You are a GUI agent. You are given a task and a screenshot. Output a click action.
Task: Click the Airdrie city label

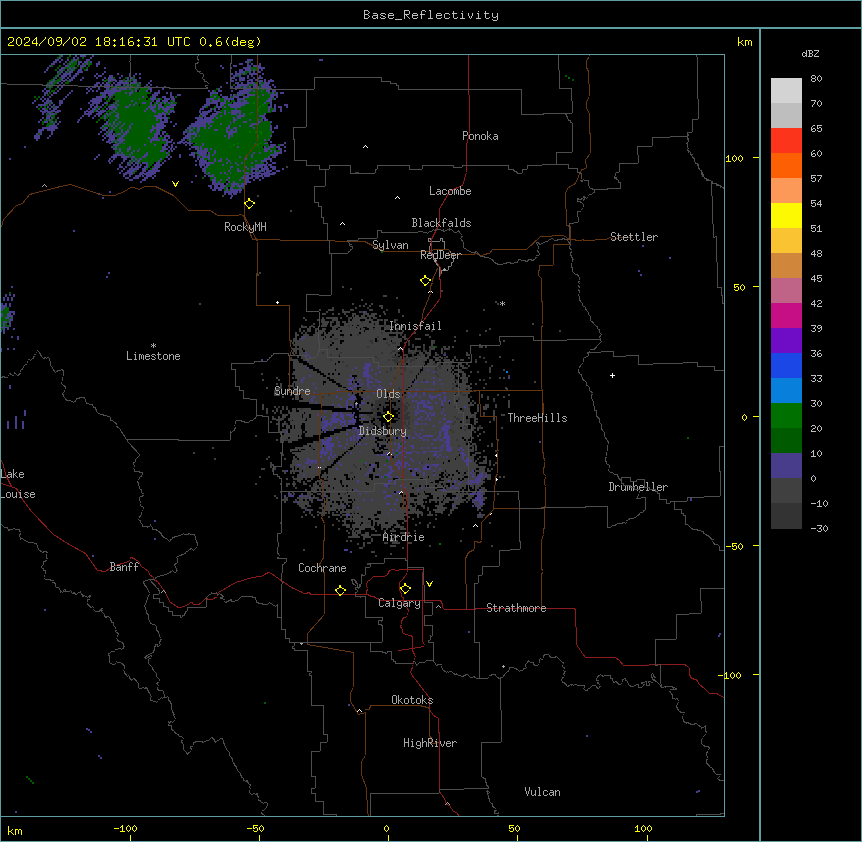click(x=404, y=537)
